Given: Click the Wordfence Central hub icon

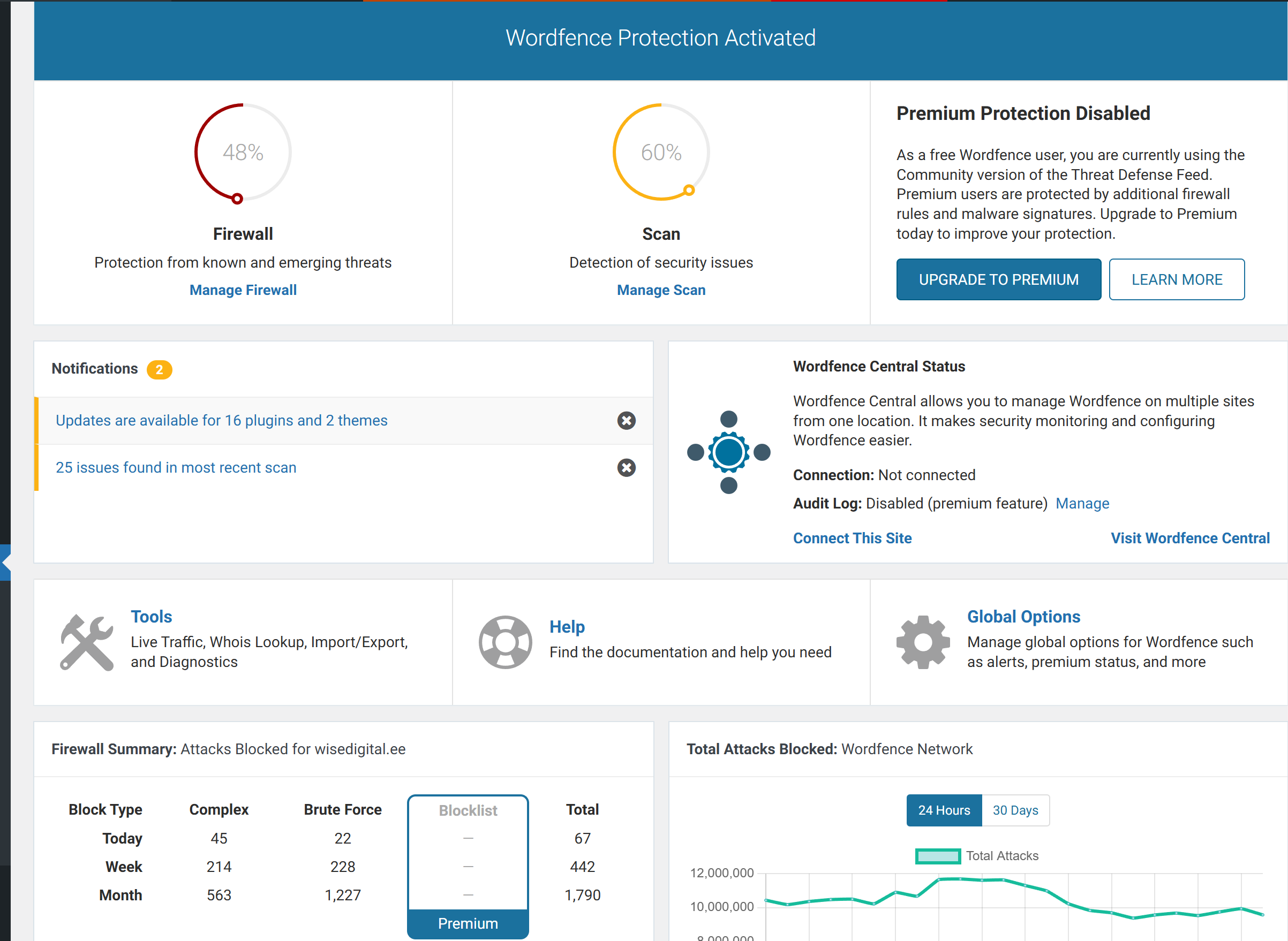Looking at the screenshot, I should click(728, 453).
